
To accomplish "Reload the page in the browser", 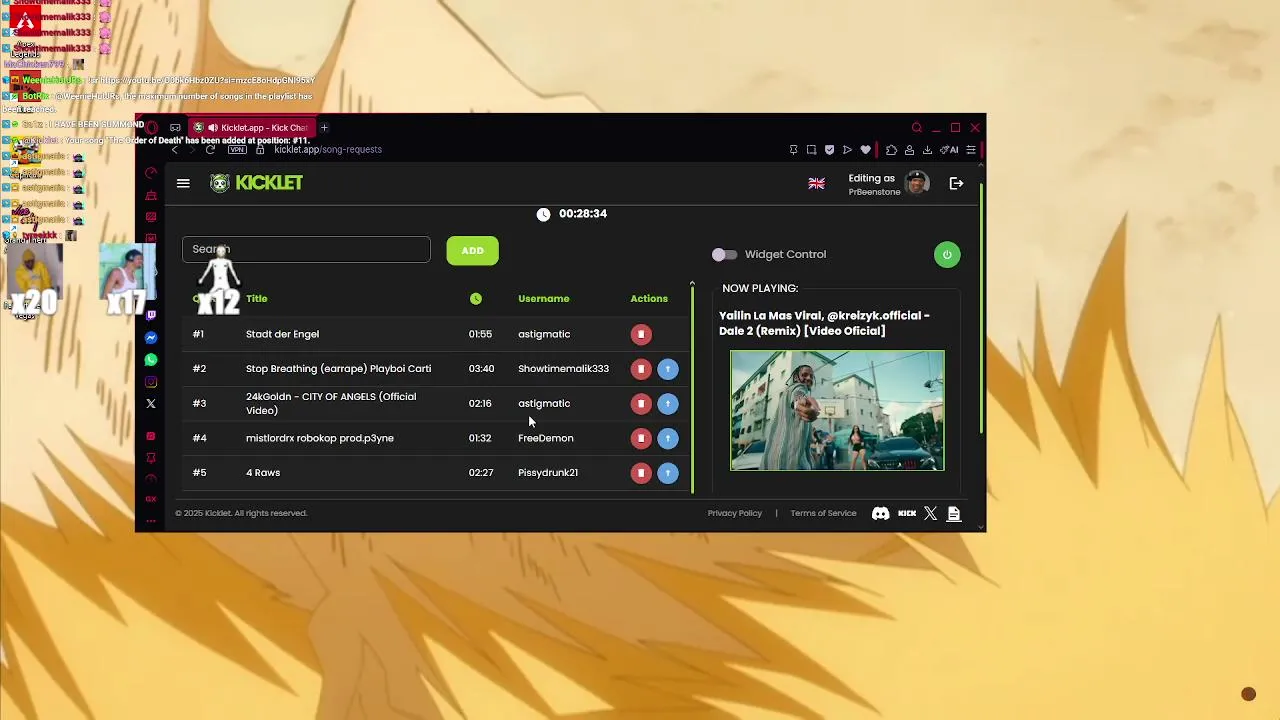I will pos(210,149).
